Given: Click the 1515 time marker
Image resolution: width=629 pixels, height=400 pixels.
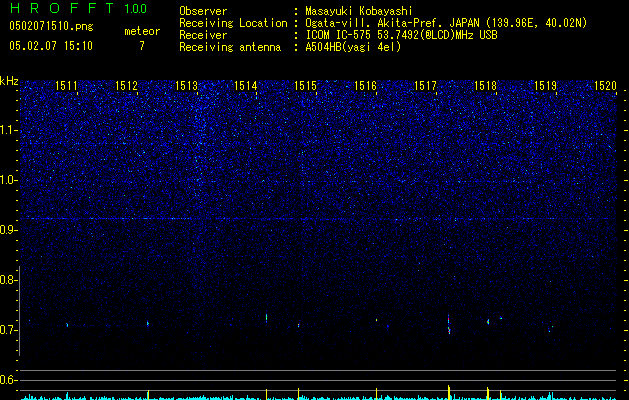Looking at the screenshot, I should tap(306, 86).
